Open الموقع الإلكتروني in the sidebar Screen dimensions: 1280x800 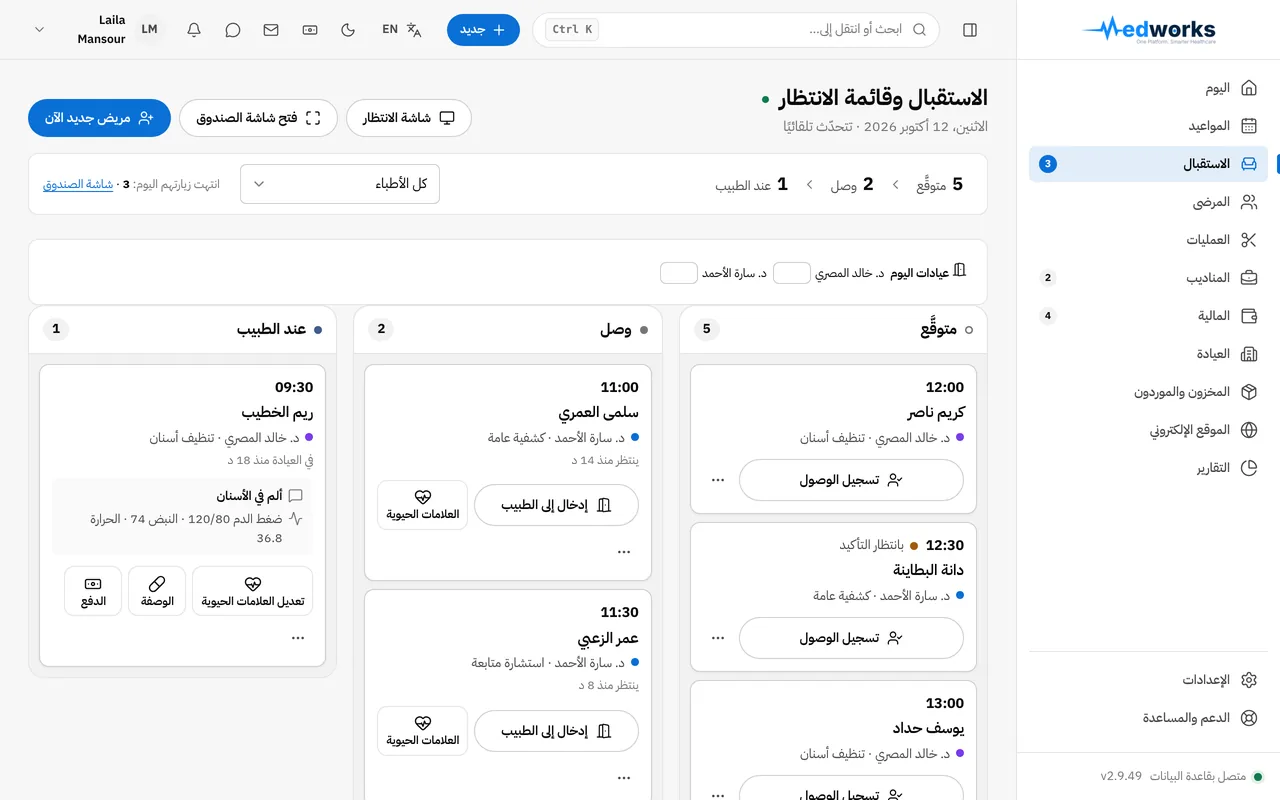pos(1148,430)
